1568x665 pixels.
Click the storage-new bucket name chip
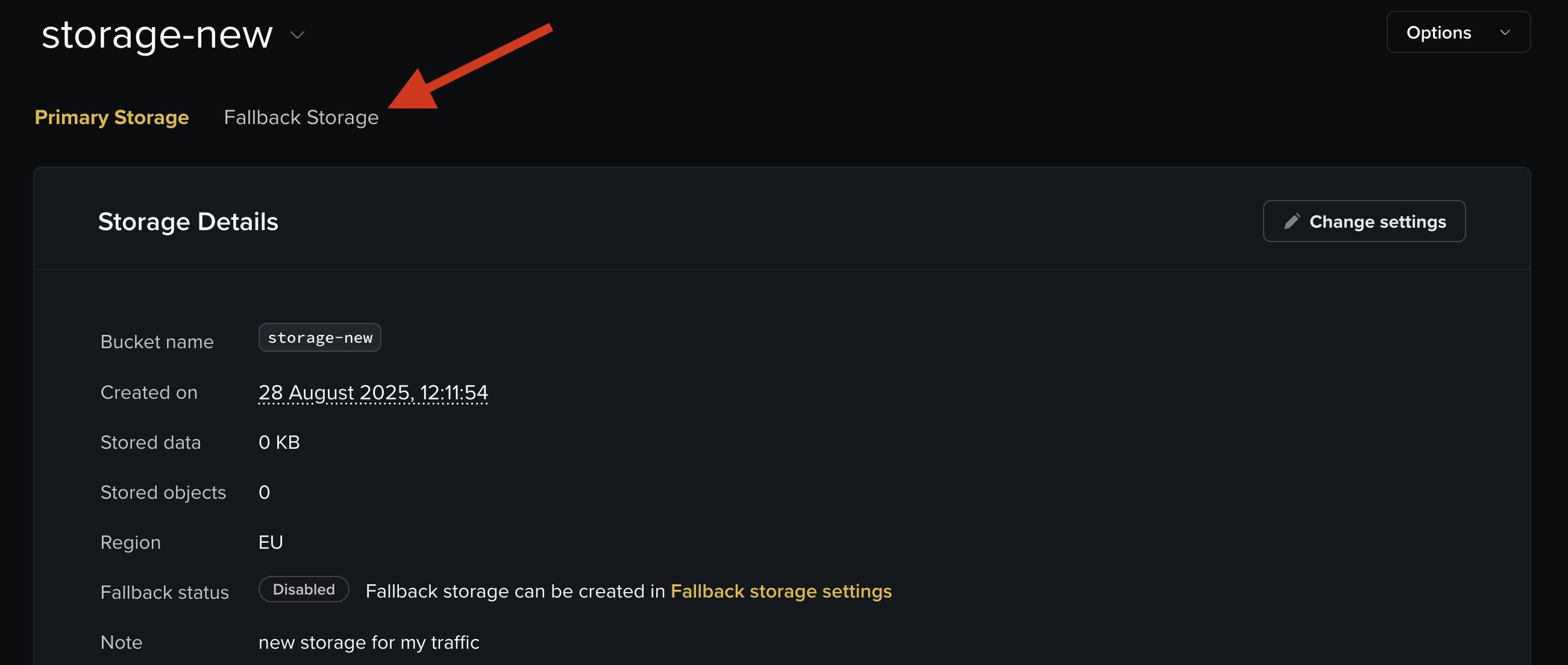[x=319, y=338]
